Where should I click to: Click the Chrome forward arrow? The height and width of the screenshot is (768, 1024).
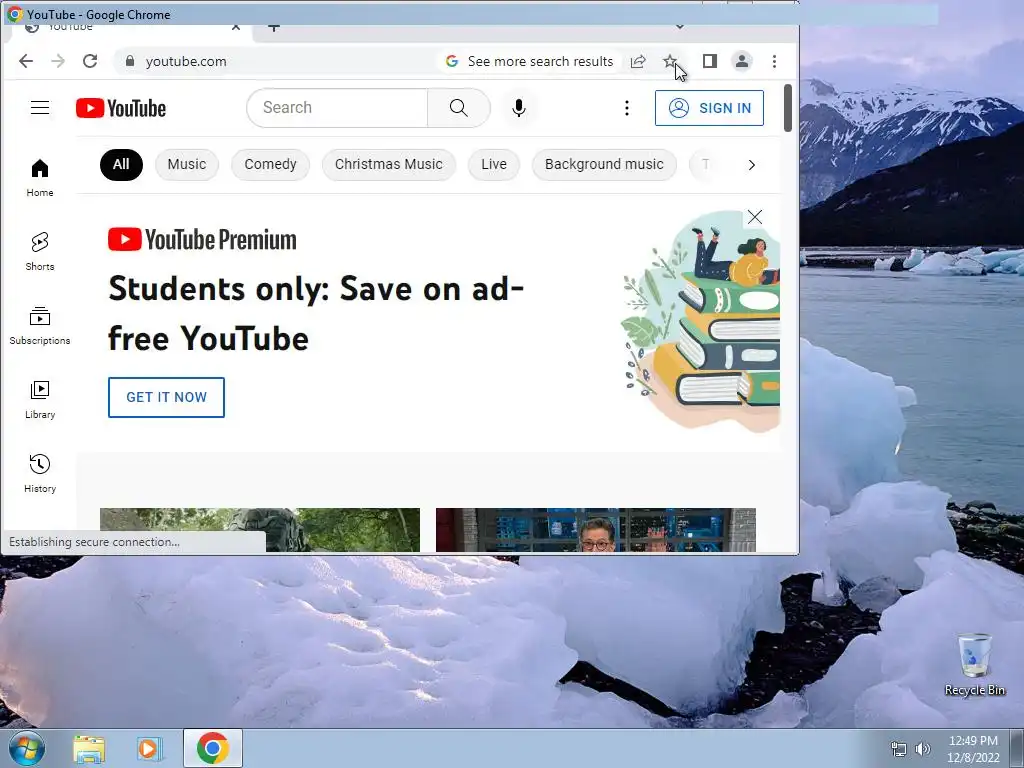click(x=58, y=61)
